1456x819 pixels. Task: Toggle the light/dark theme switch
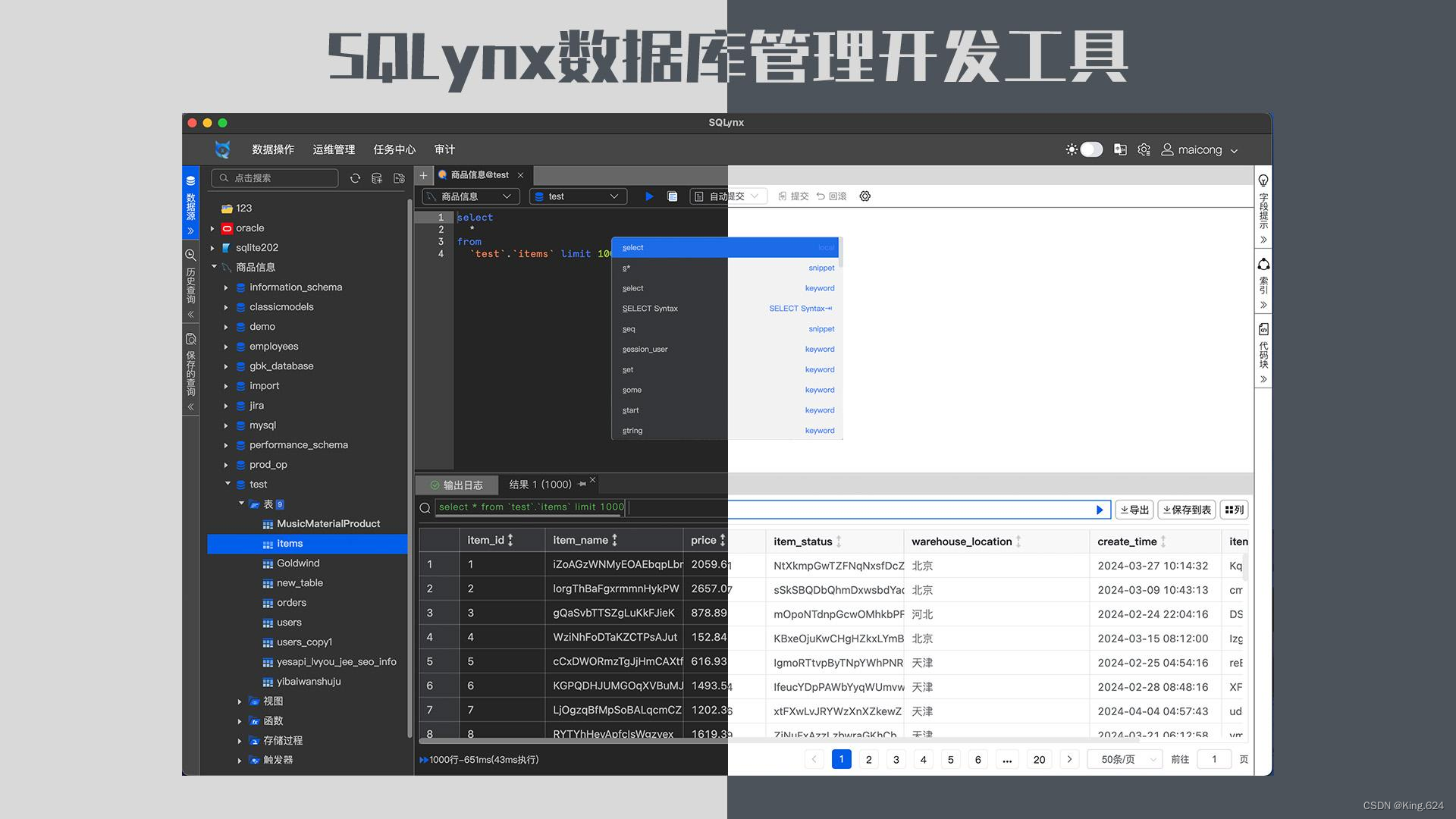point(1091,149)
